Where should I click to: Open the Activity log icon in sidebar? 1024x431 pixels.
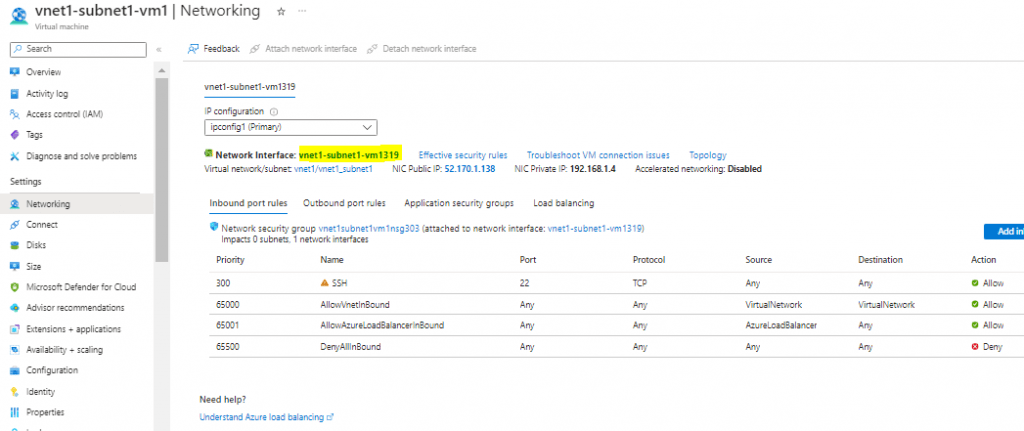tap(15, 93)
